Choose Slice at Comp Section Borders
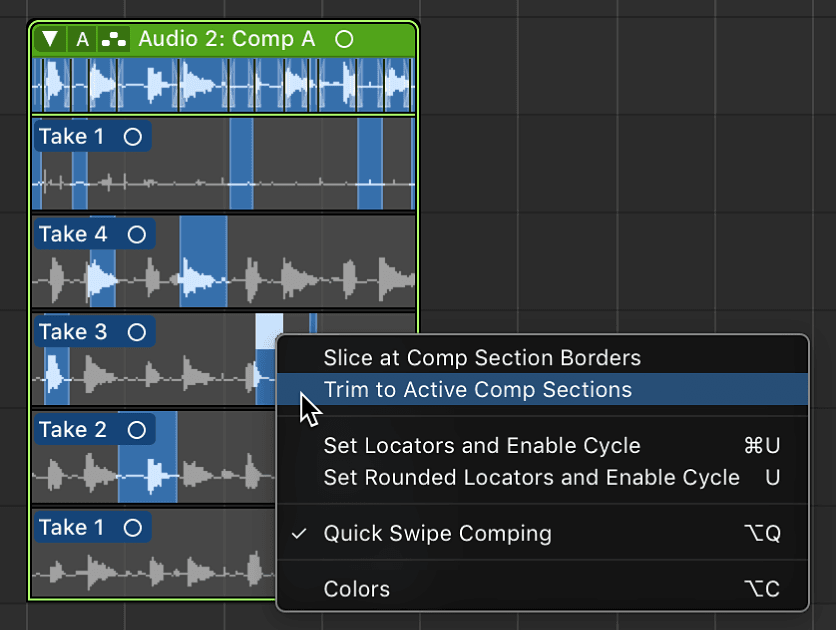The image size is (838, 630). [542, 357]
